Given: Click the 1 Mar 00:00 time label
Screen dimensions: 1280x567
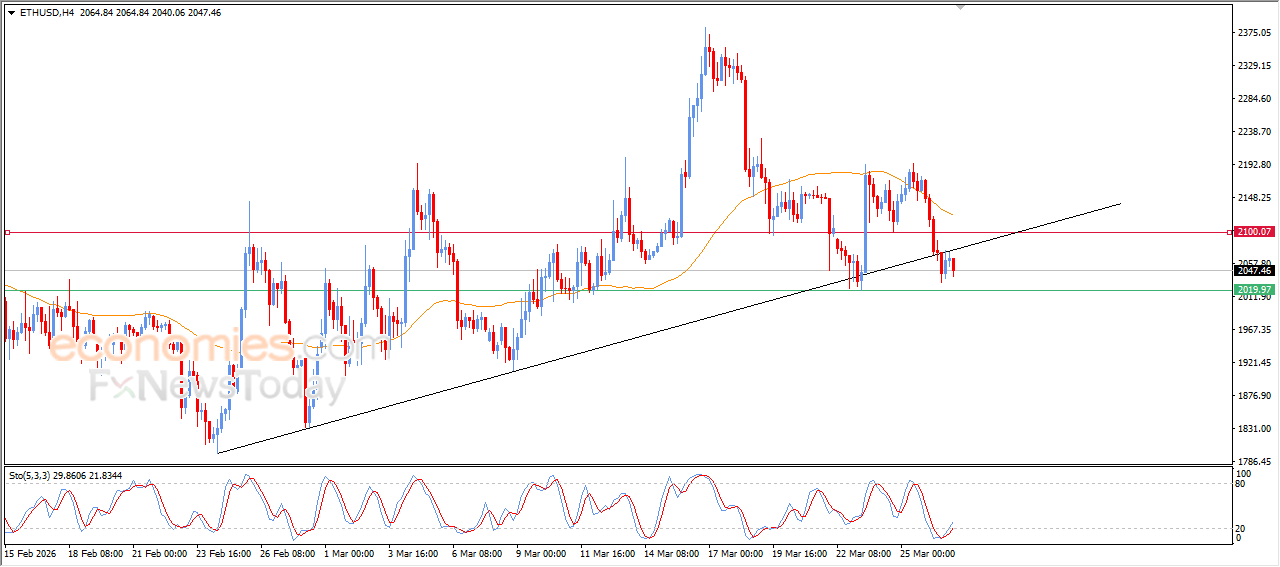Looking at the screenshot, I should [x=349, y=552].
